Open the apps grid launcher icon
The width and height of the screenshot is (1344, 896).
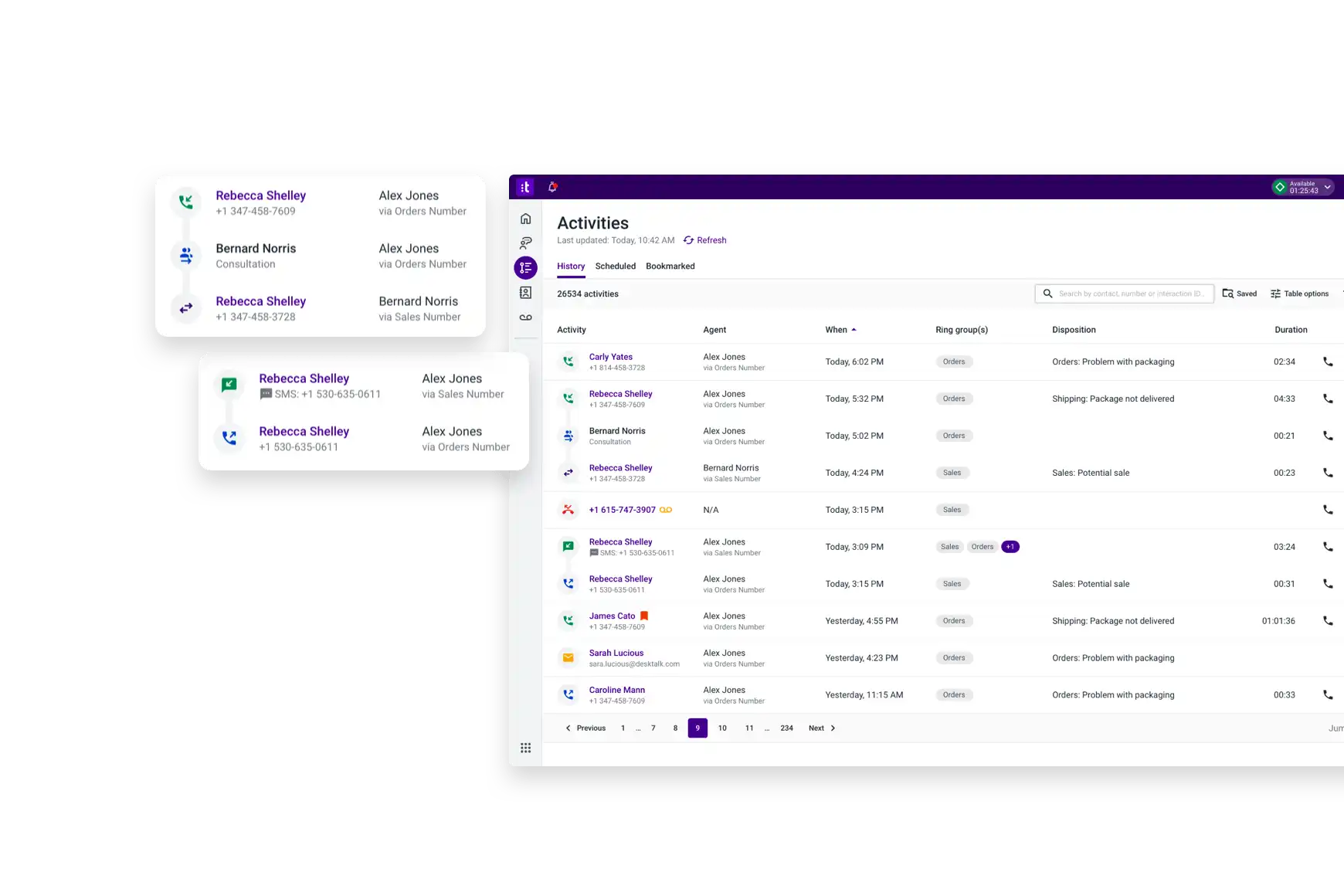point(525,748)
